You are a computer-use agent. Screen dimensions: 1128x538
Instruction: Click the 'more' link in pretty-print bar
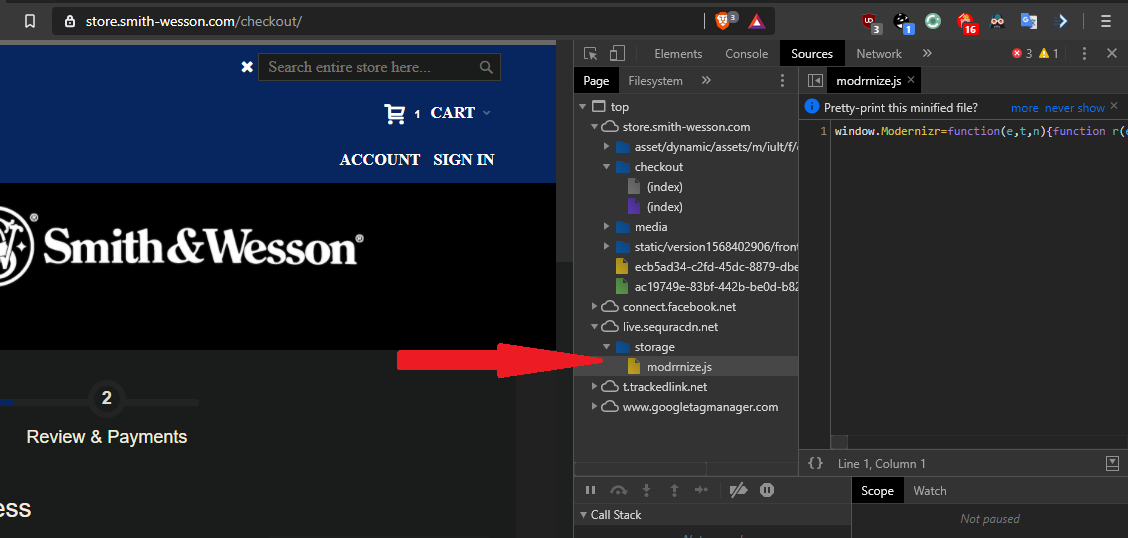[1024, 108]
